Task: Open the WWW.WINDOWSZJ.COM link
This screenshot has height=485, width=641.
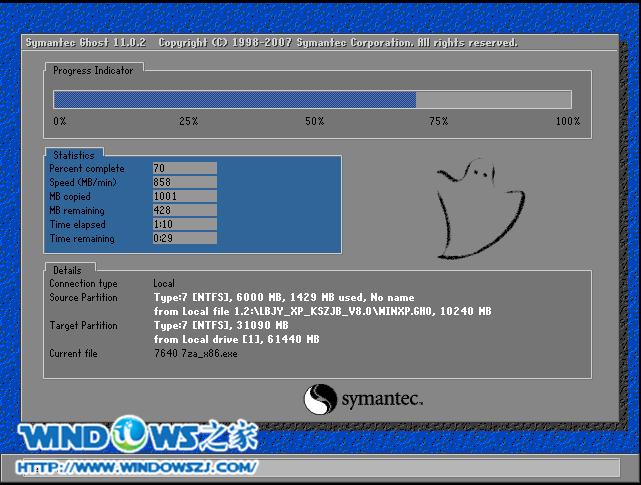Action: coord(140,467)
